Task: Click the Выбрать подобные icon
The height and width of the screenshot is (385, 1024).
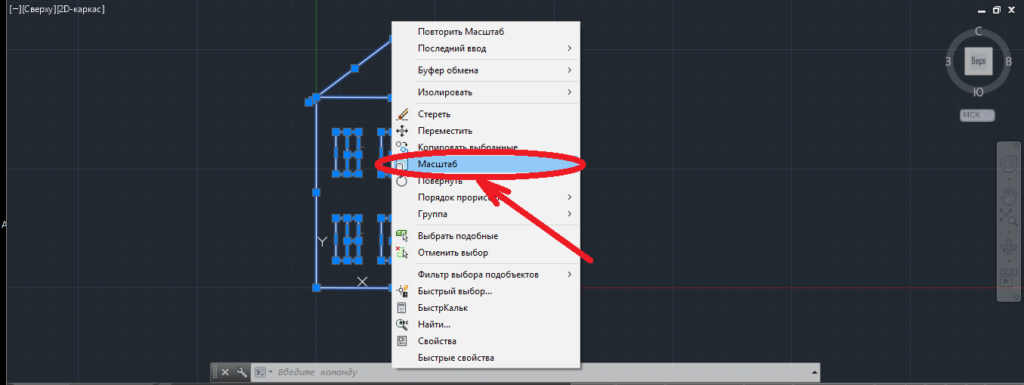Action: (x=402, y=236)
